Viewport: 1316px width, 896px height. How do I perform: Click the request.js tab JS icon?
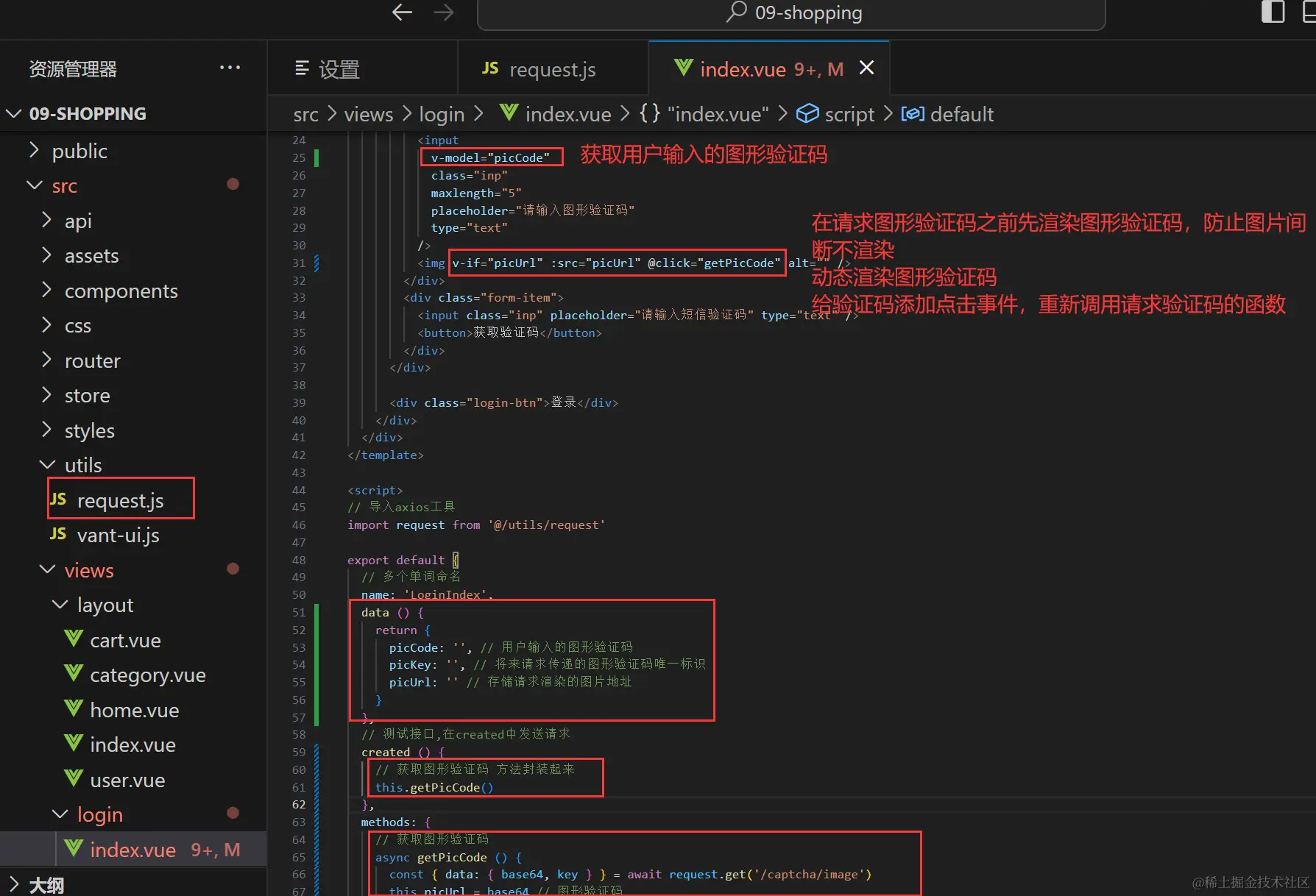coord(490,68)
